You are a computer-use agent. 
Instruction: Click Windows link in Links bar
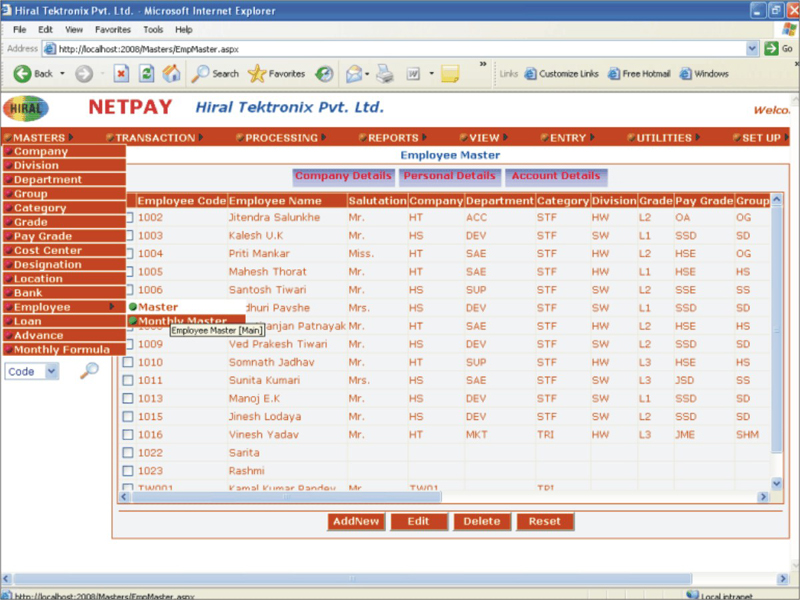click(x=704, y=74)
